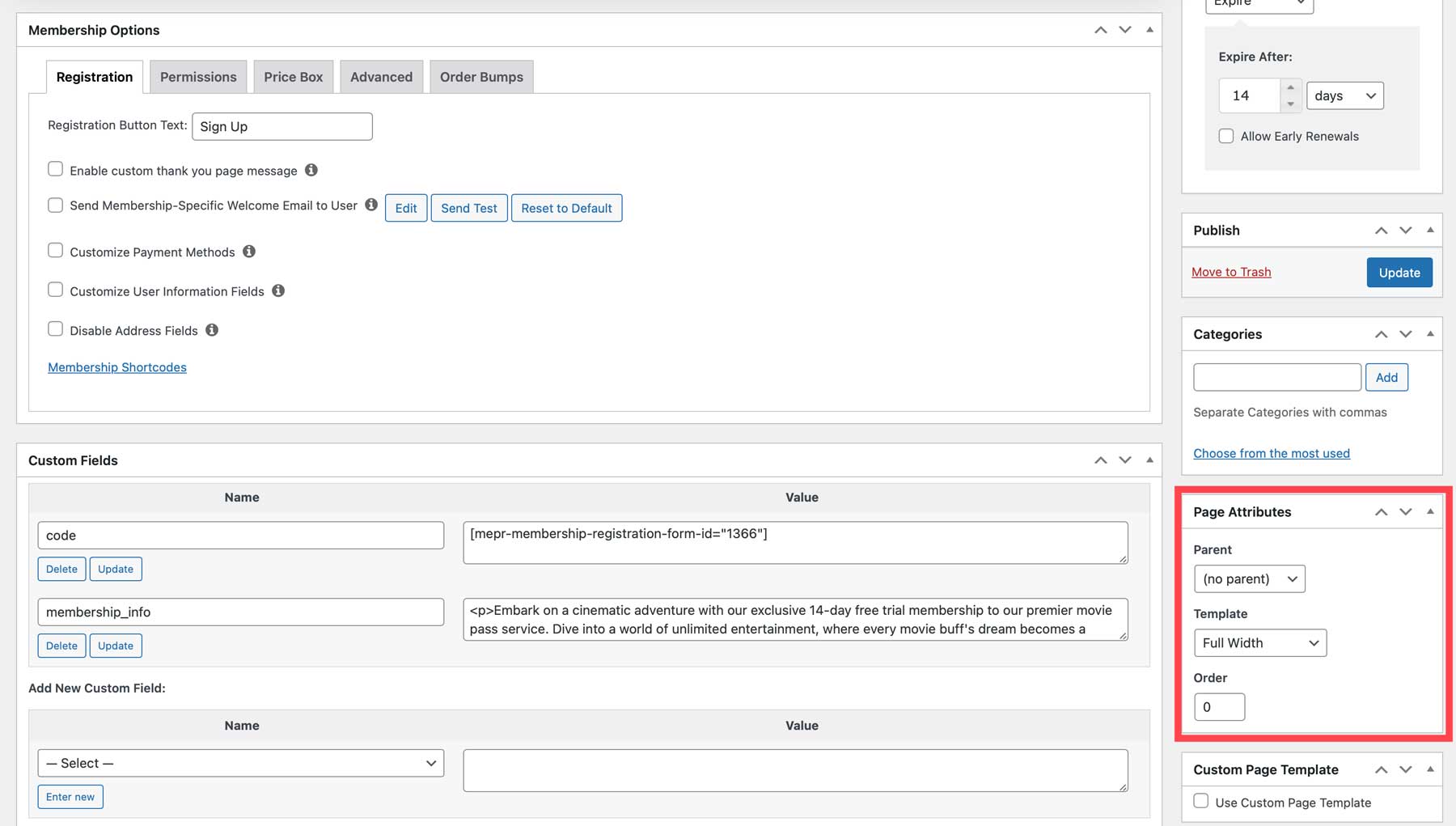Click info icon beside Disable Address Fields
This screenshot has height=826, width=1456.
tap(212, 330)
